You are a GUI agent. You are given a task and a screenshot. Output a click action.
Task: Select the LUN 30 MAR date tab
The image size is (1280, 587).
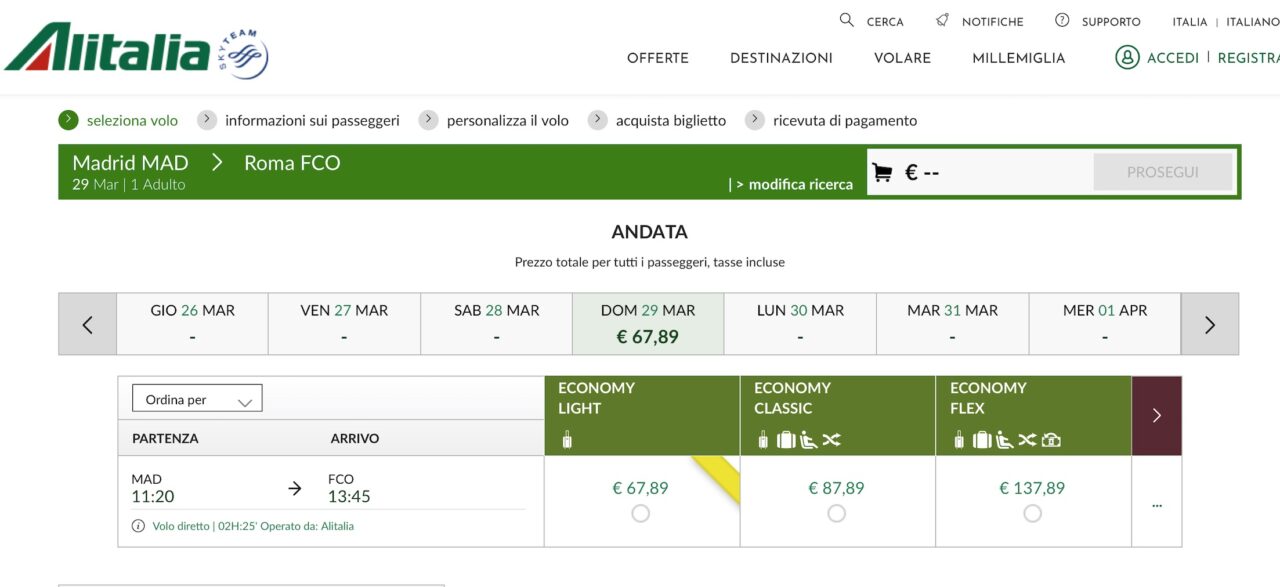(800, 324)
